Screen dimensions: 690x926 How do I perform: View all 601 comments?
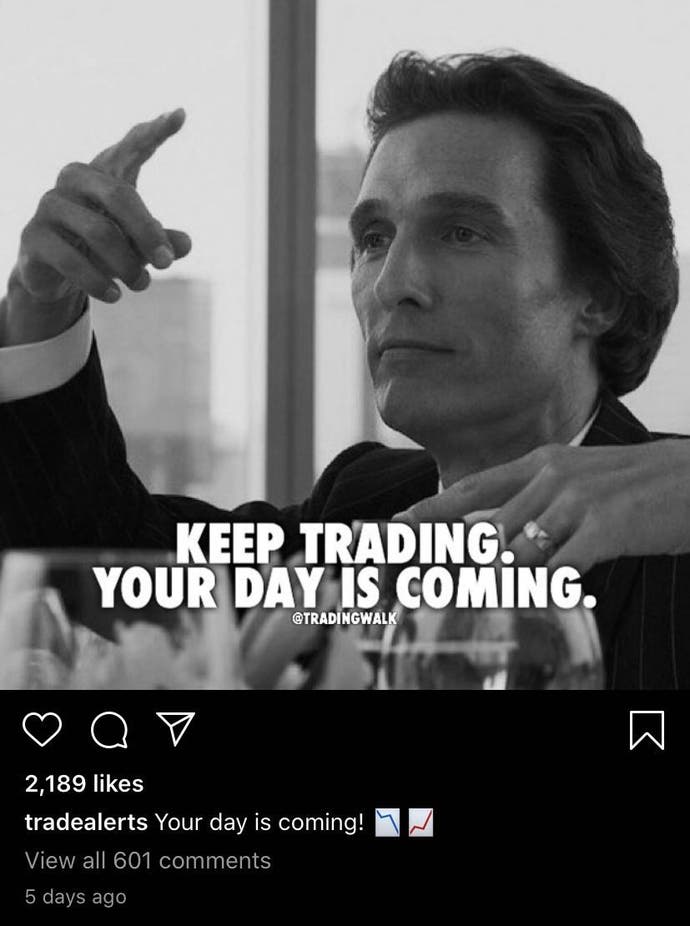click(x=148, y=860)
